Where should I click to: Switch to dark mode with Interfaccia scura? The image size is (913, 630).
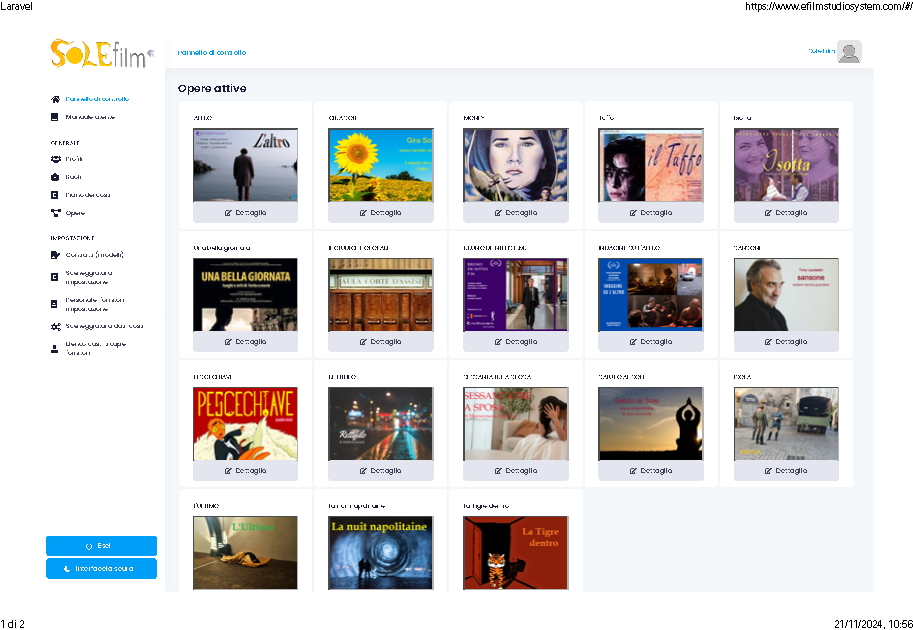pos(101,569)
